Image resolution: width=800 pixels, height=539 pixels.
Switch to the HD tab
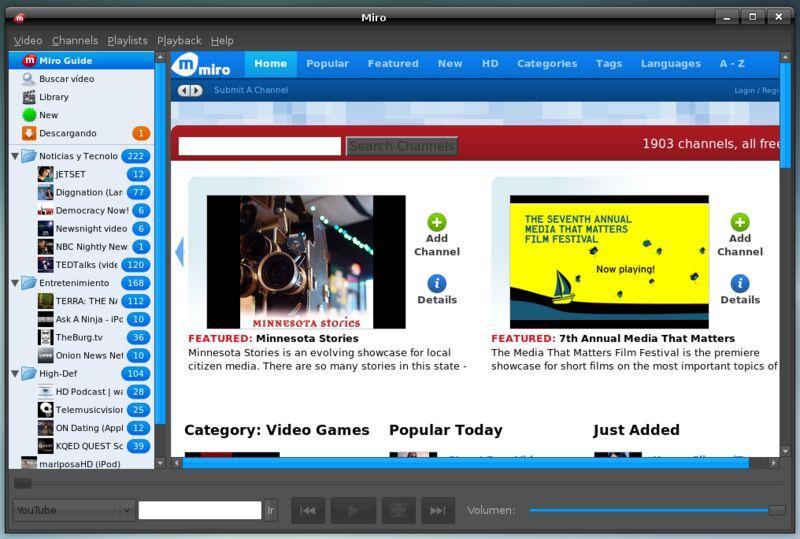490,64
